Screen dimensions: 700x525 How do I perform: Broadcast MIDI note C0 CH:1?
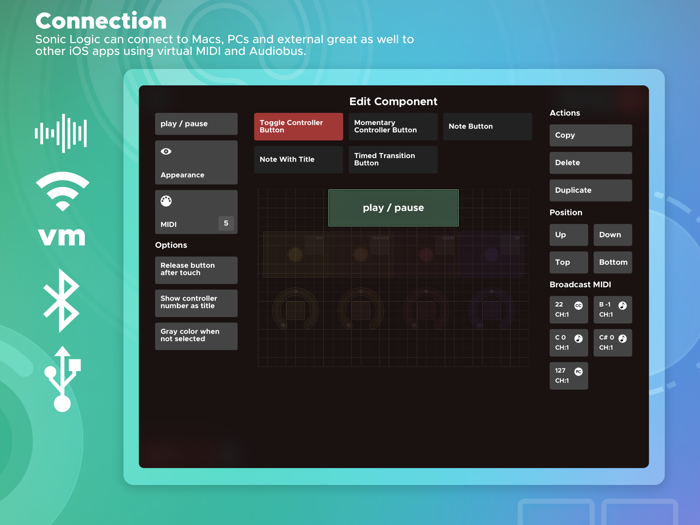pyautogui.click(x=569, y=342)
